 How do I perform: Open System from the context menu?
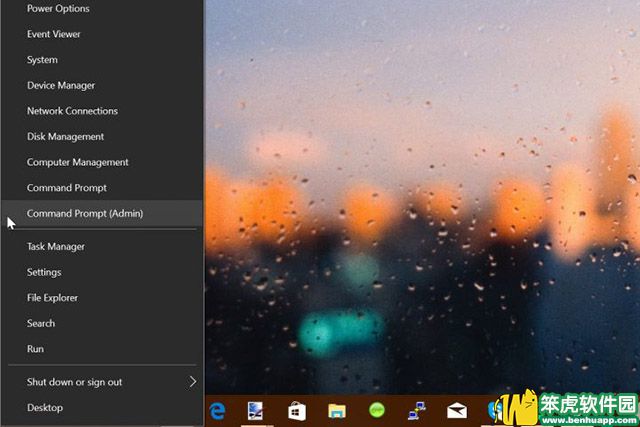pos(42,60)
